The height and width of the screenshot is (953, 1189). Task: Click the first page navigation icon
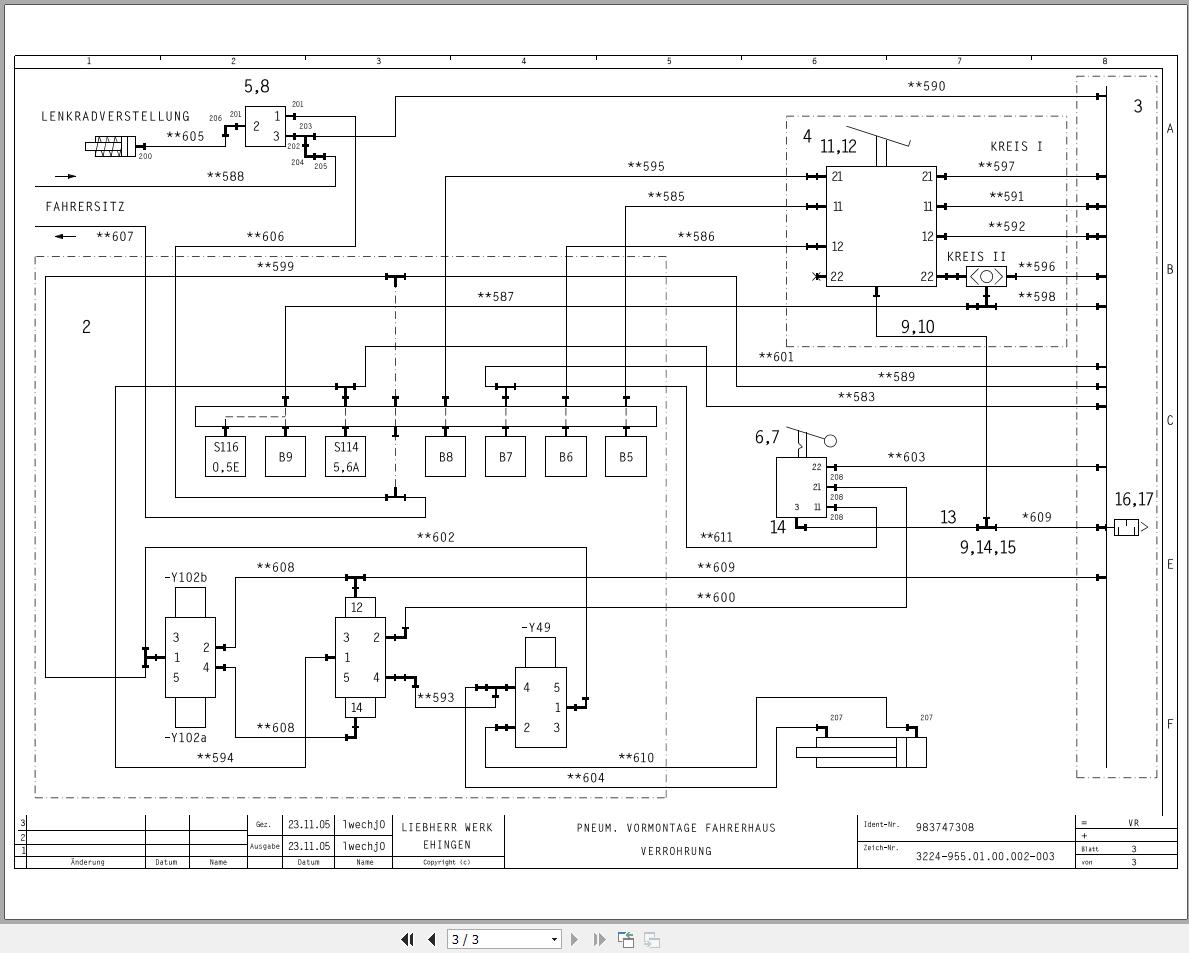pyautogui.click(x=407, y=940)
